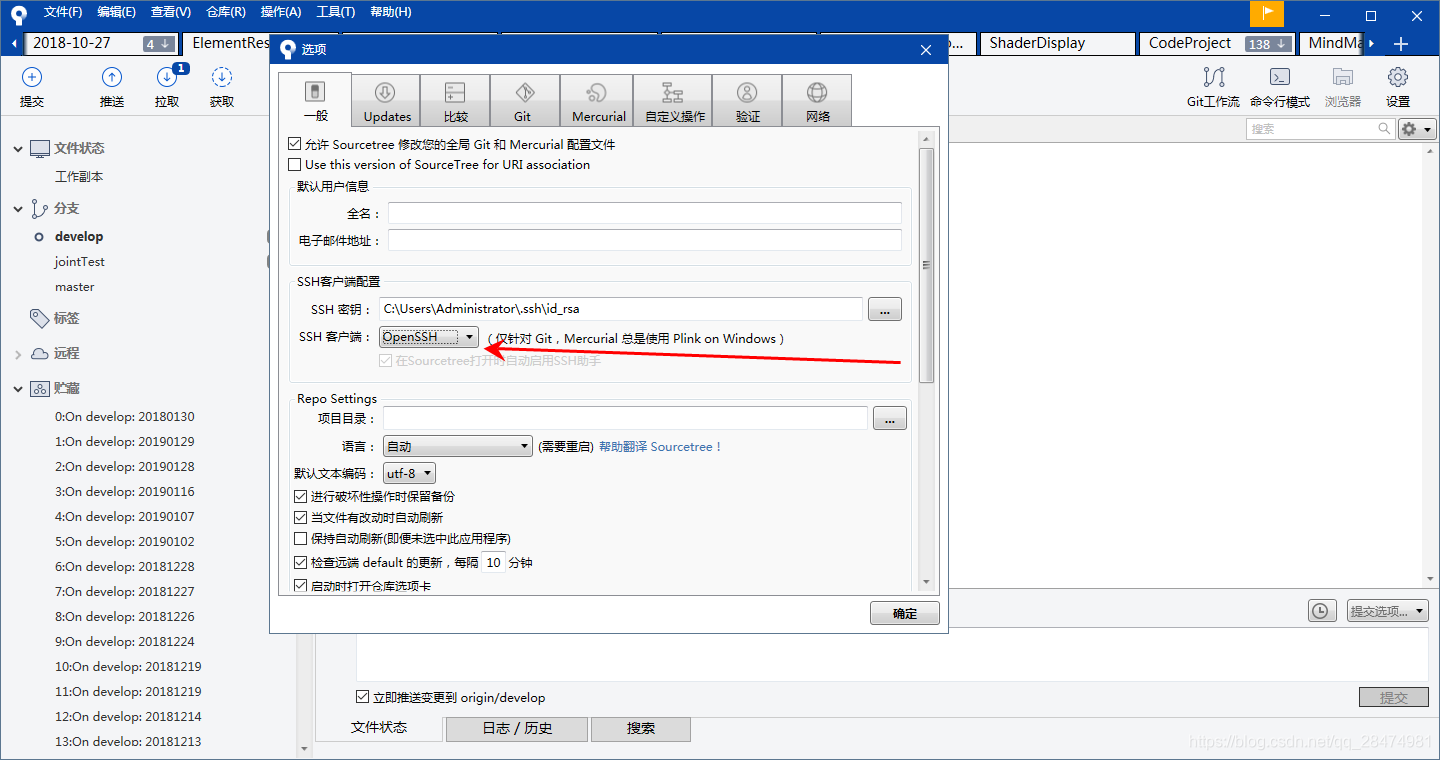Click the clock history icon near commit options

tap(1321, 610)
